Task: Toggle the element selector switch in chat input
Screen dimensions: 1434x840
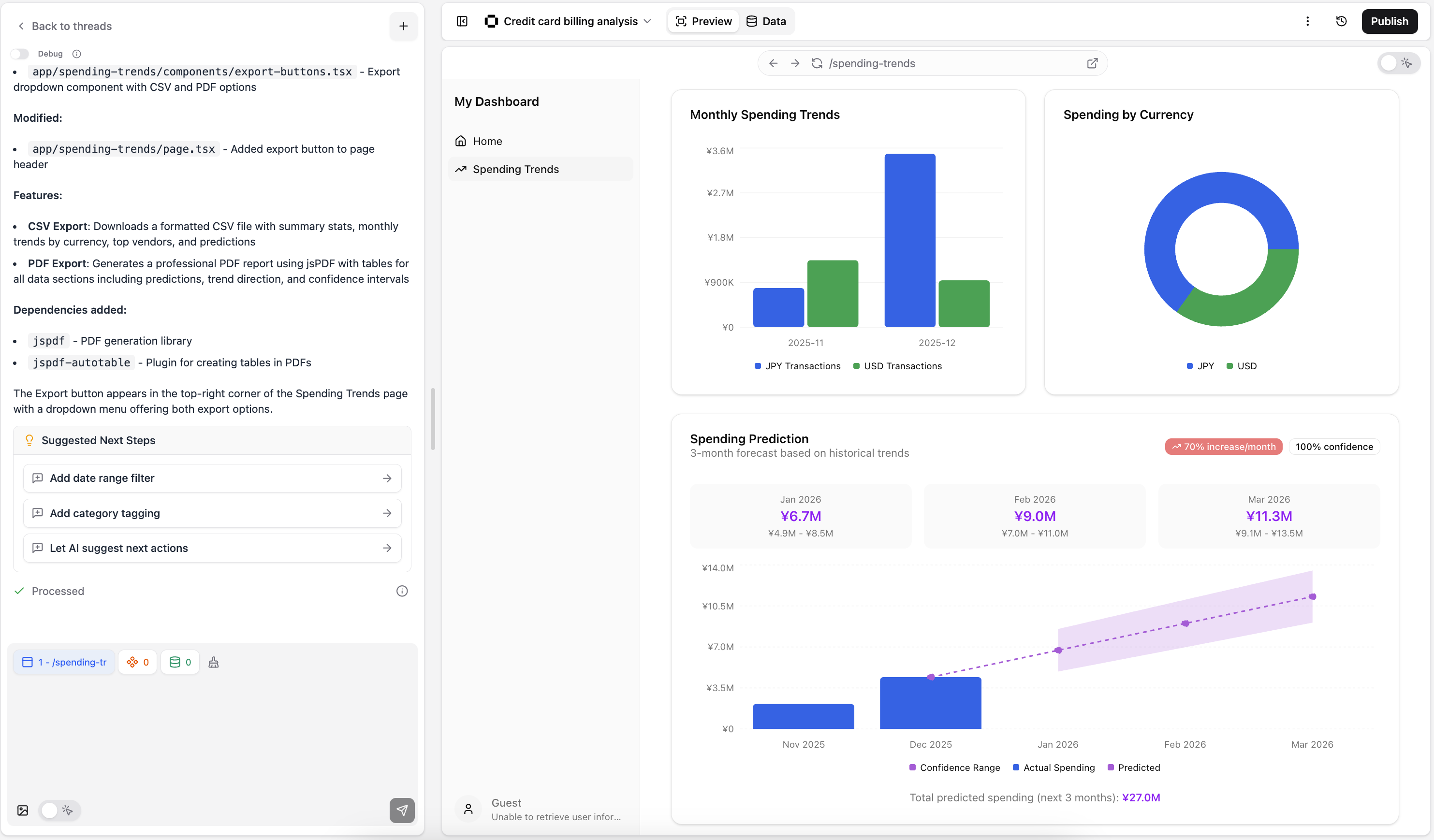Action: pos(59,811)
